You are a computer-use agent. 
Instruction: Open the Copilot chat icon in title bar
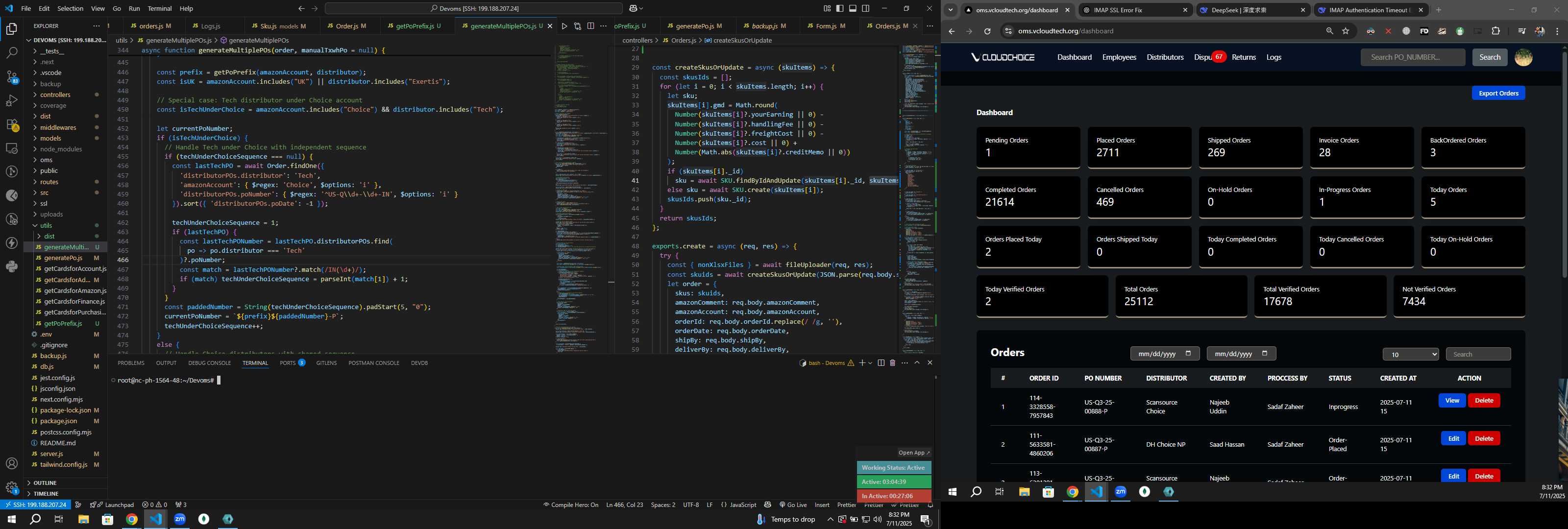(x=633, y=8)
